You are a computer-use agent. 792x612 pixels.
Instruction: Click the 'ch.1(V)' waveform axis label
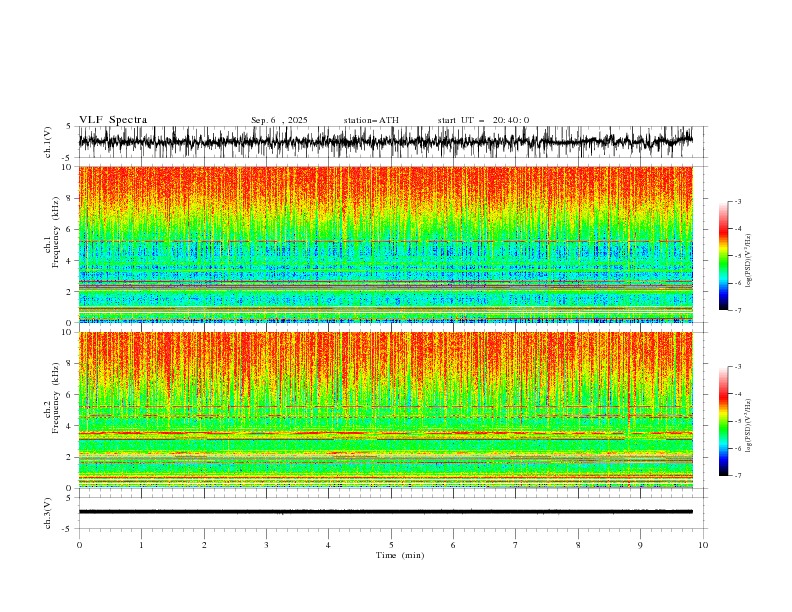(x=48, y=142)
